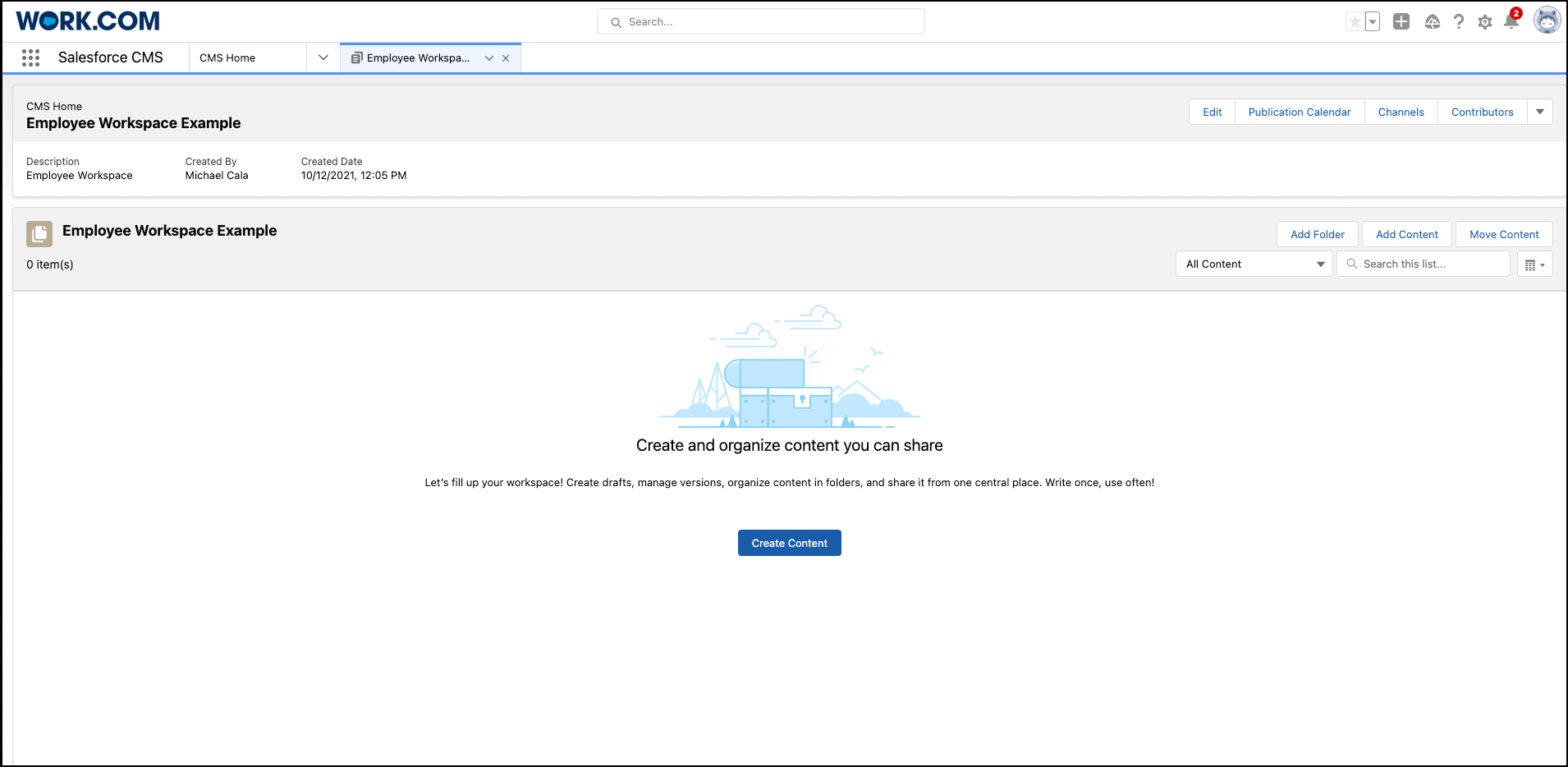Click the 0 item(s) count text
This screenshot has width=1568, height=767.
50,264
